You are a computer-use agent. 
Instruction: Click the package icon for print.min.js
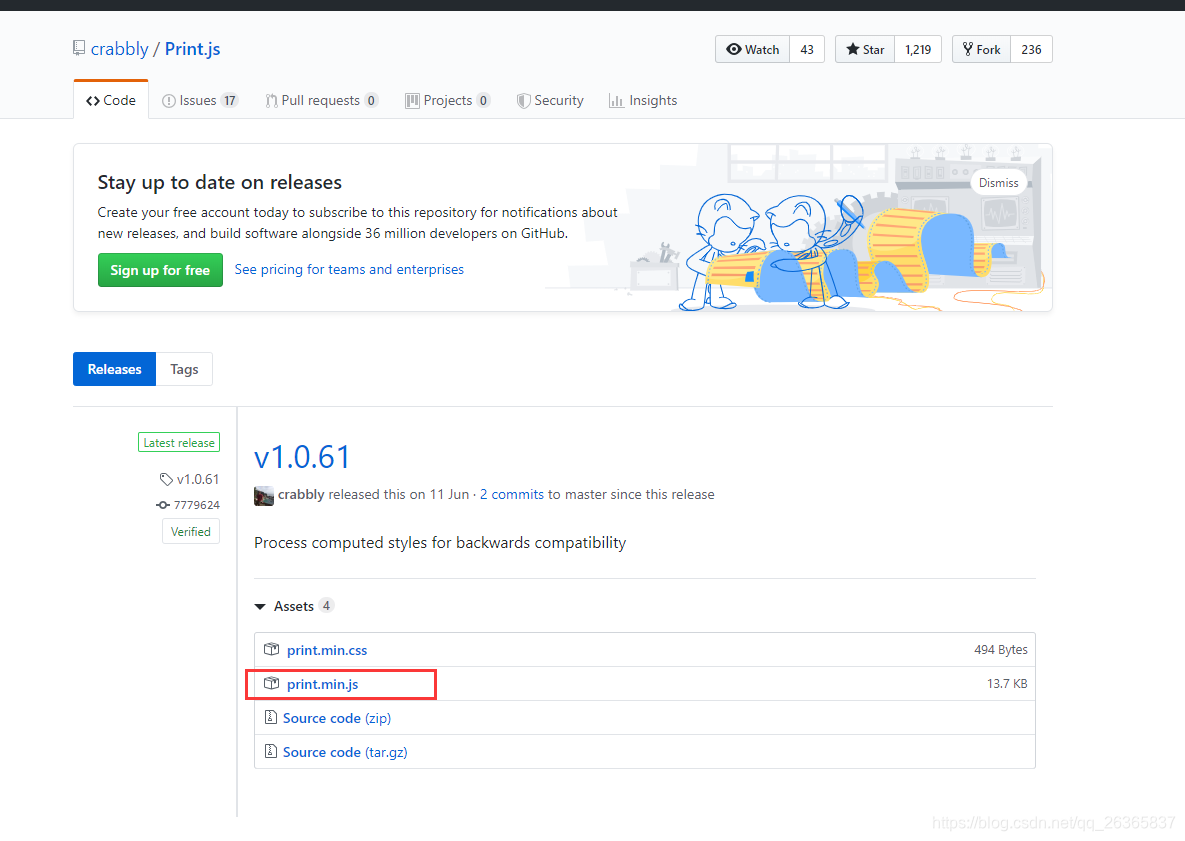[271, 683]
